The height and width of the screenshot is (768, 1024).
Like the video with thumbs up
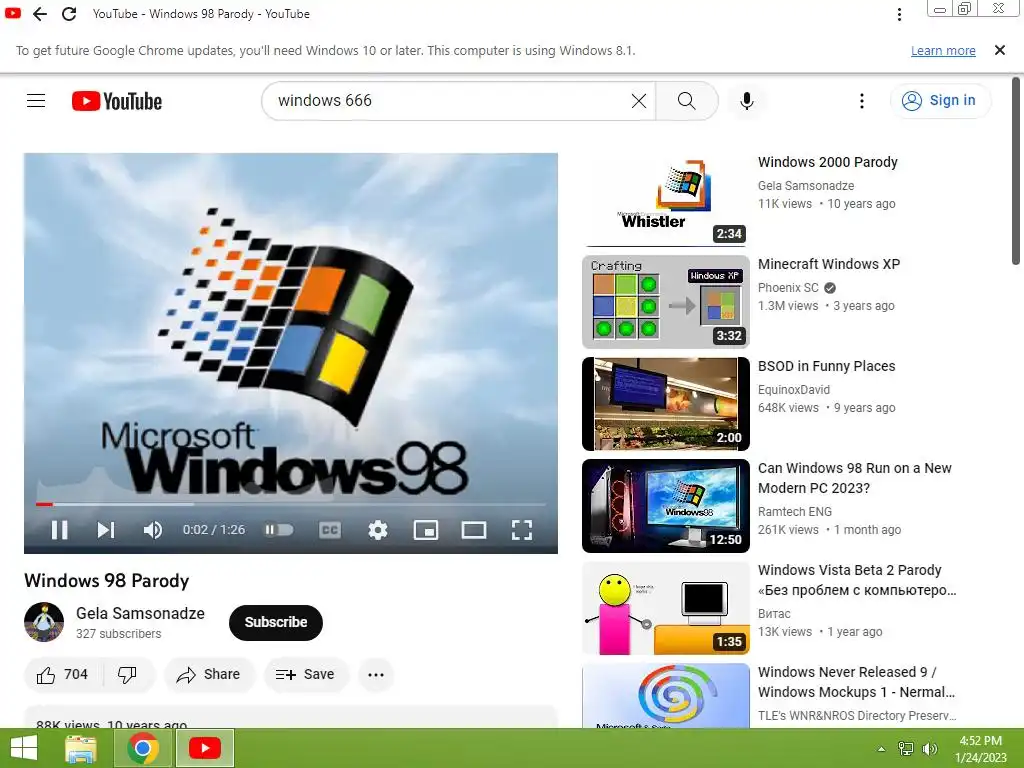coord(63,675)
